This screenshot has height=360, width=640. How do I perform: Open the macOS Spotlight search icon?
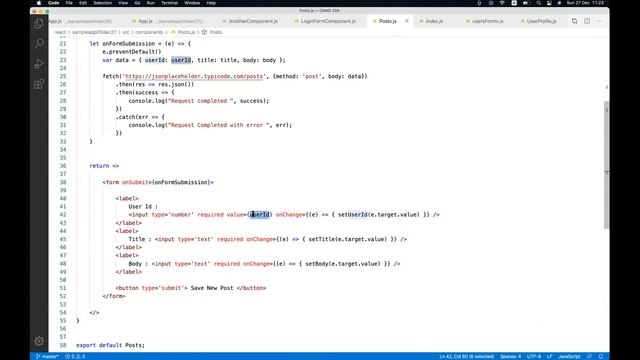click(539, 3)
